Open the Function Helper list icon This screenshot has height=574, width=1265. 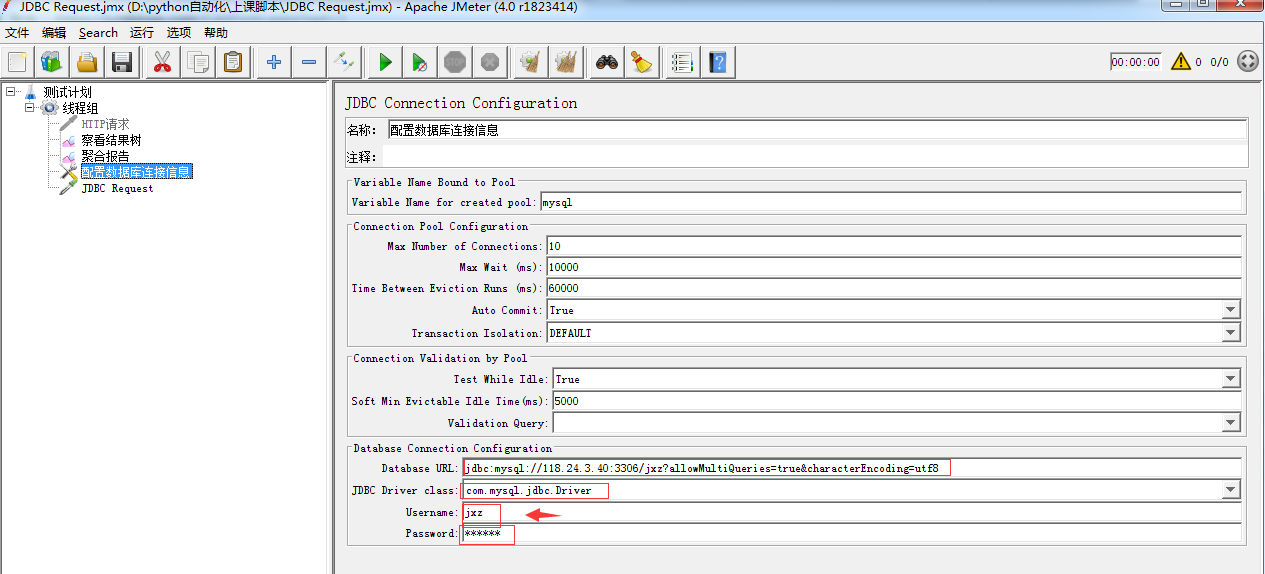[682, 62]
